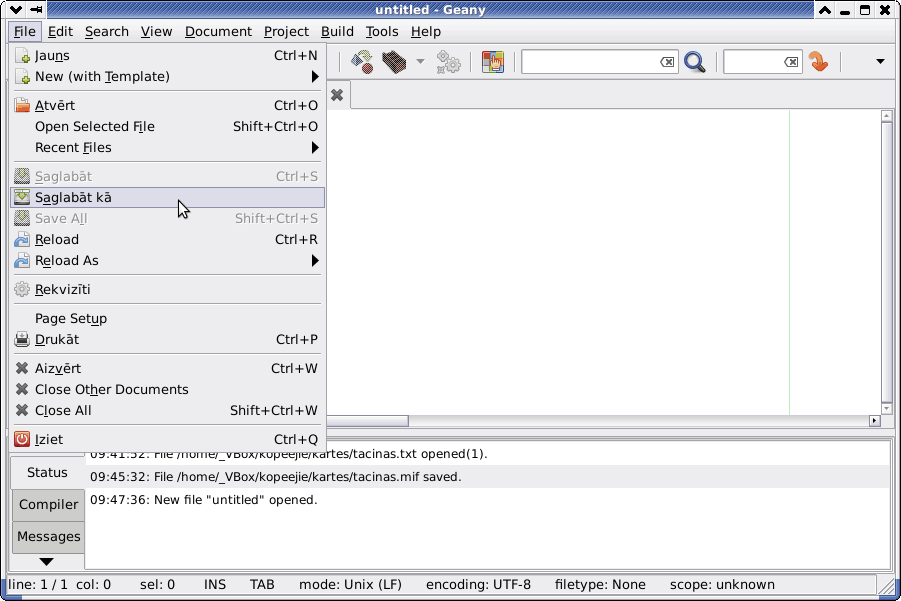The image size is (901, 601).
Task: Expand the Recent Files submenu
Action: coord(168,148)
